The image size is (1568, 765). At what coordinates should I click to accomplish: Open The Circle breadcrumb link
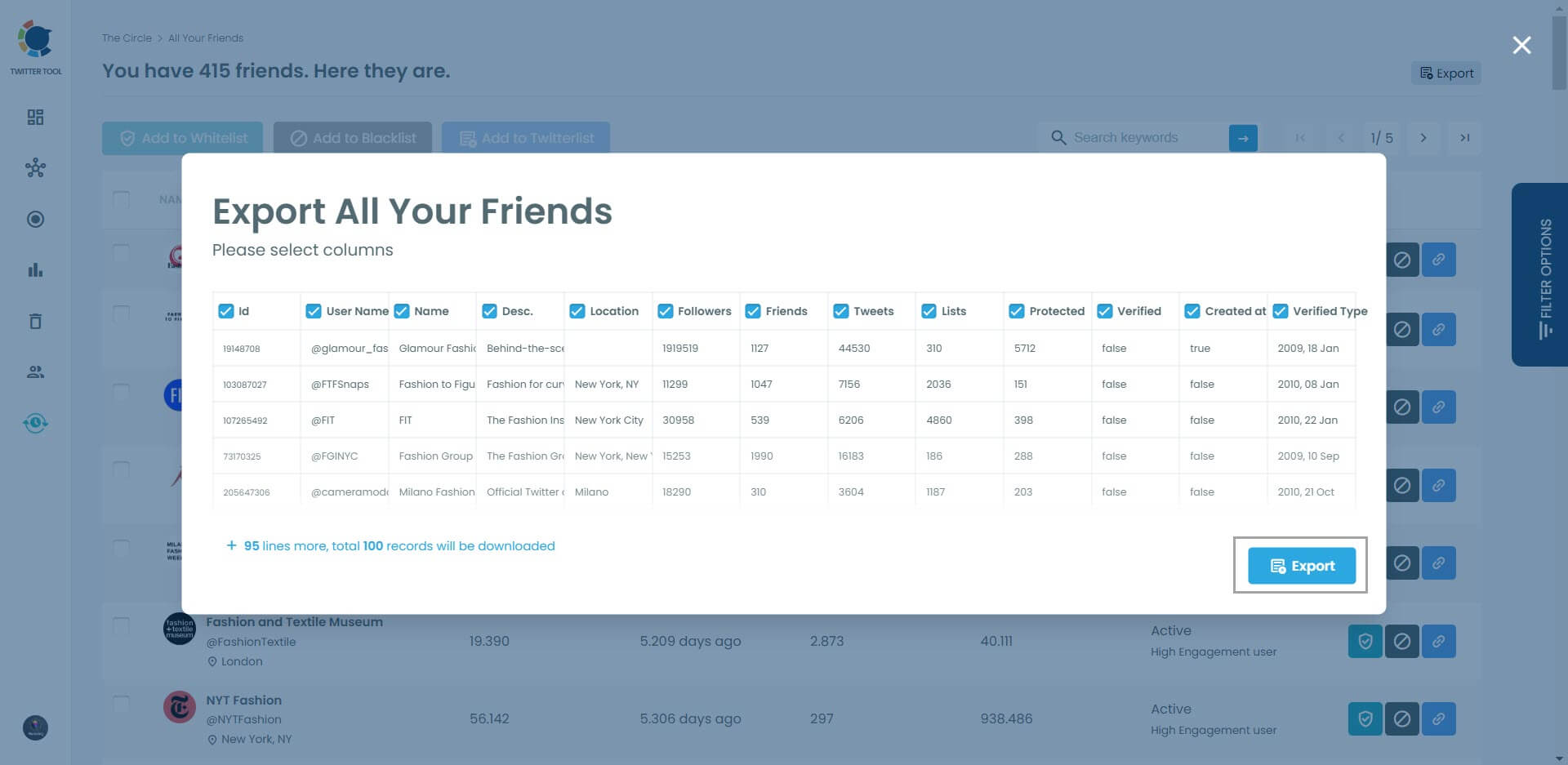127,38
